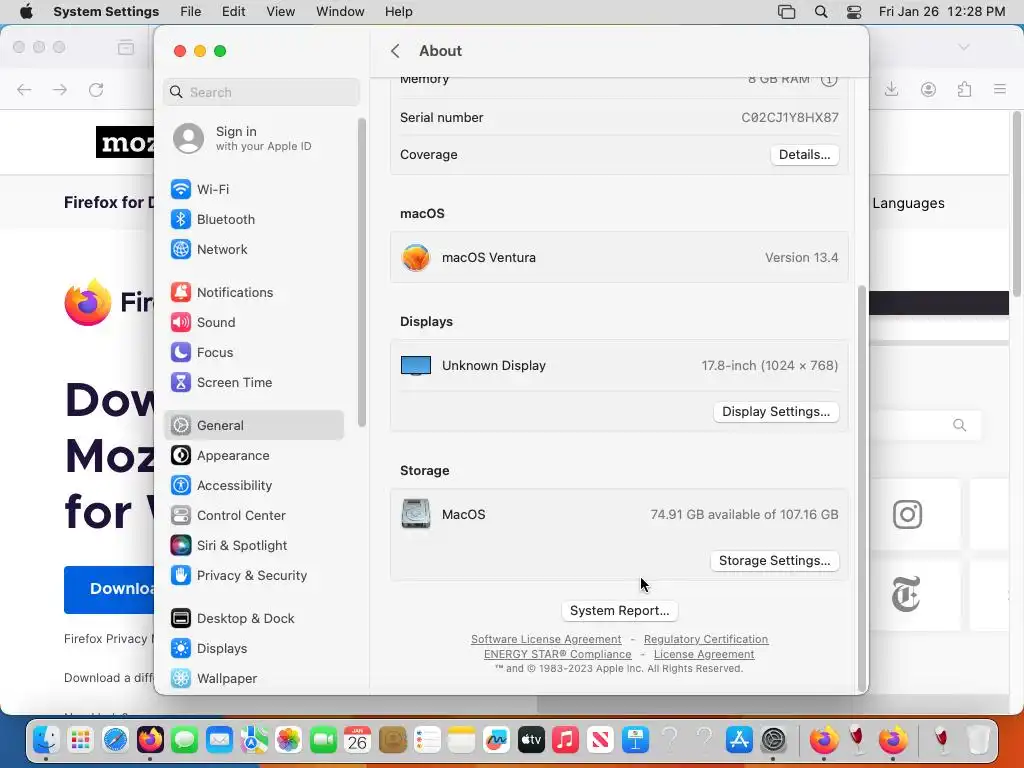Image resolution: width=1024 pixels, height=768 pixels.
Task: Open Storage Settings
Action: [775, 561]
